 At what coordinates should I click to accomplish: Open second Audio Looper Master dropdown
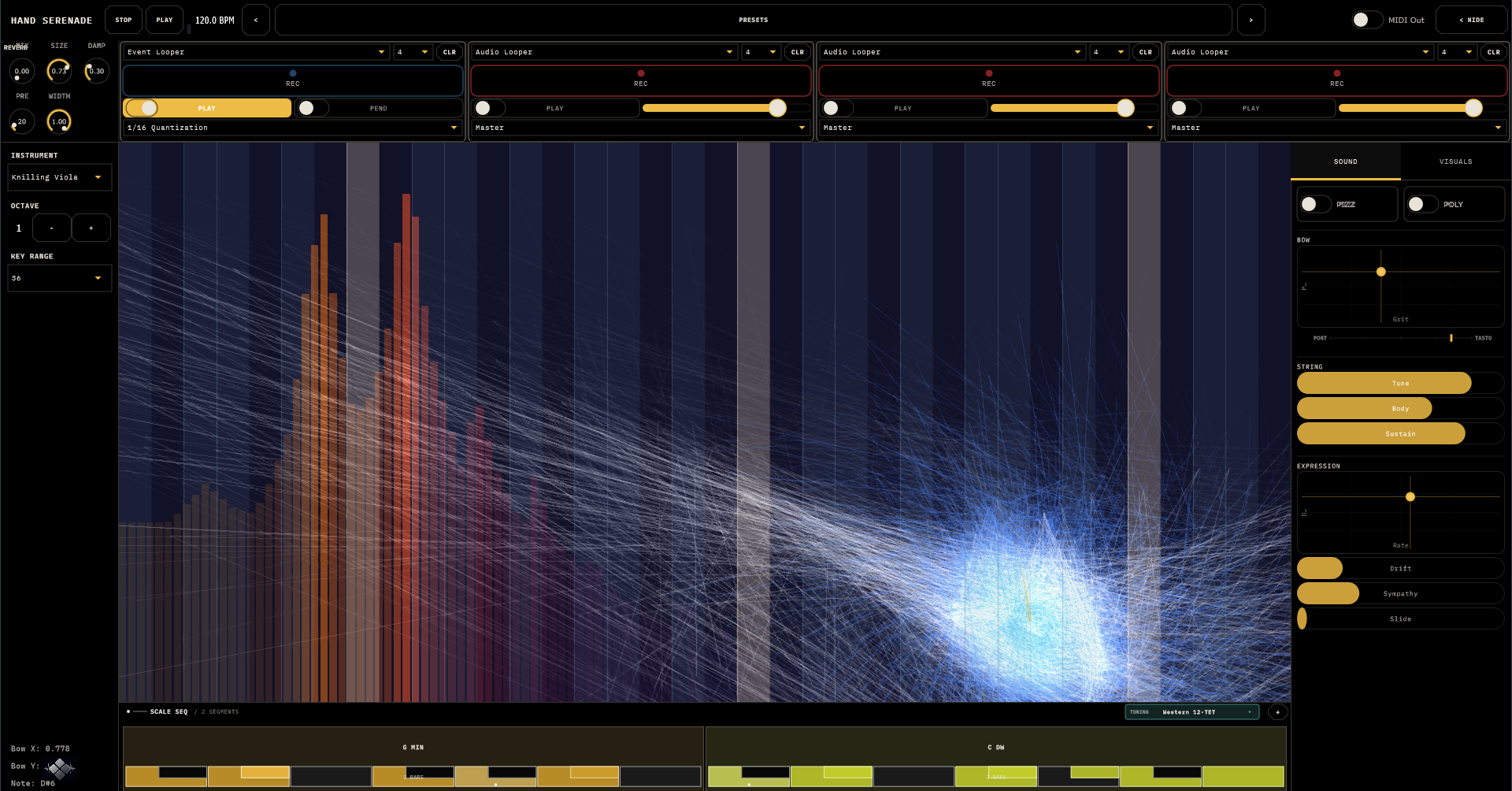(989, 128)
